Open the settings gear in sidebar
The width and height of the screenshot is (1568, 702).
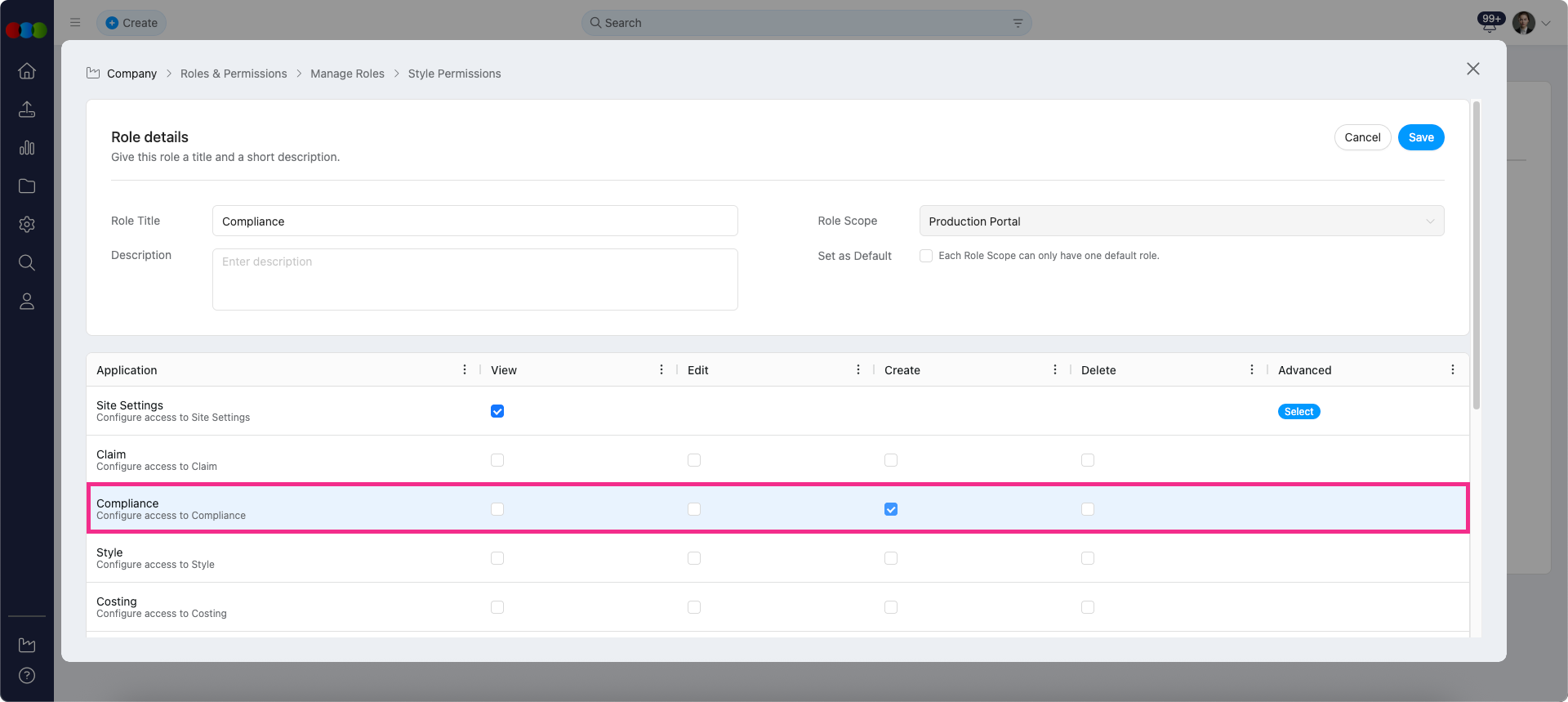click(x=27, y=225)
